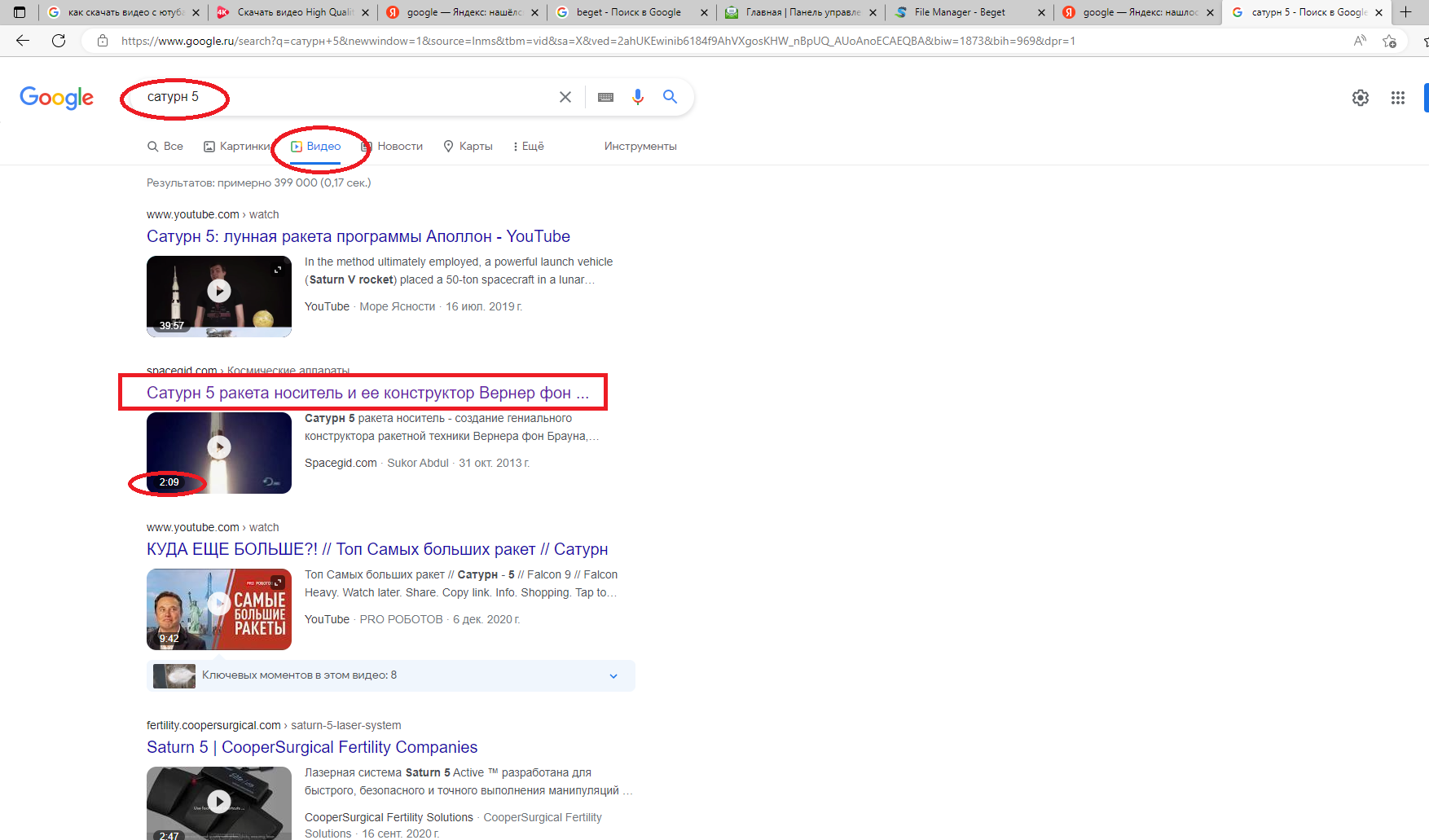Open a new tab with plus button

[x=1406, y=12]
